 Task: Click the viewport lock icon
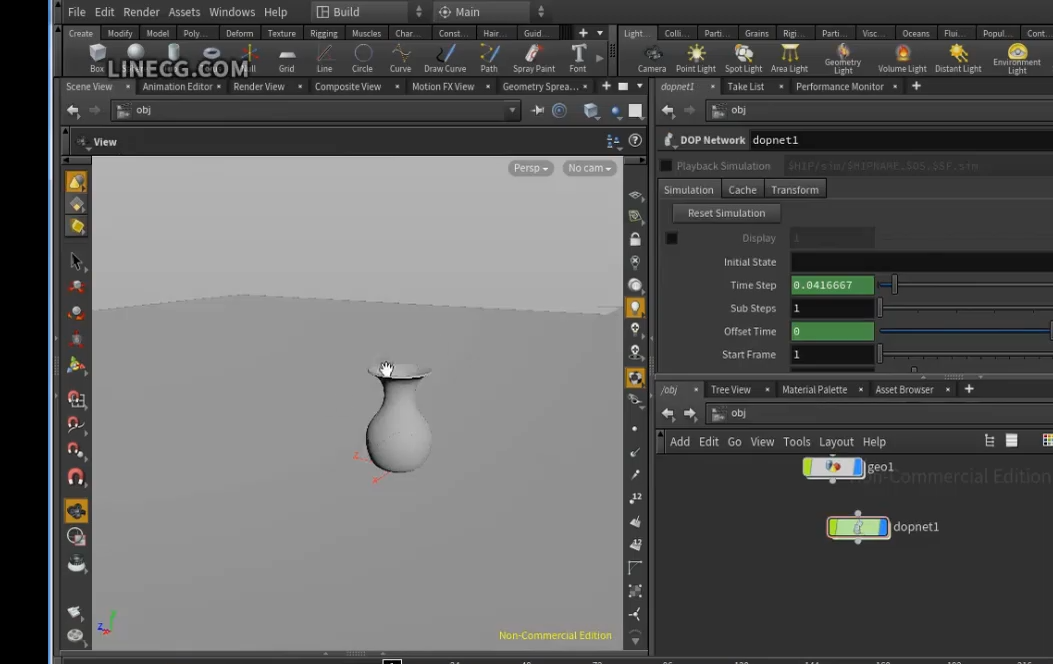(x=635, y=239)
